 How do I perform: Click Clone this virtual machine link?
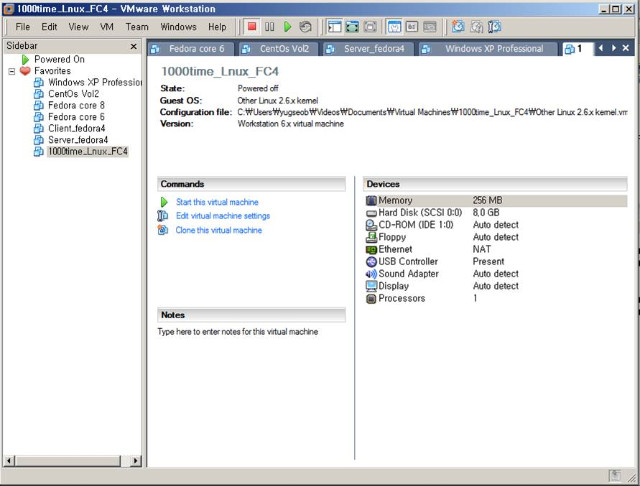(219, 230)
